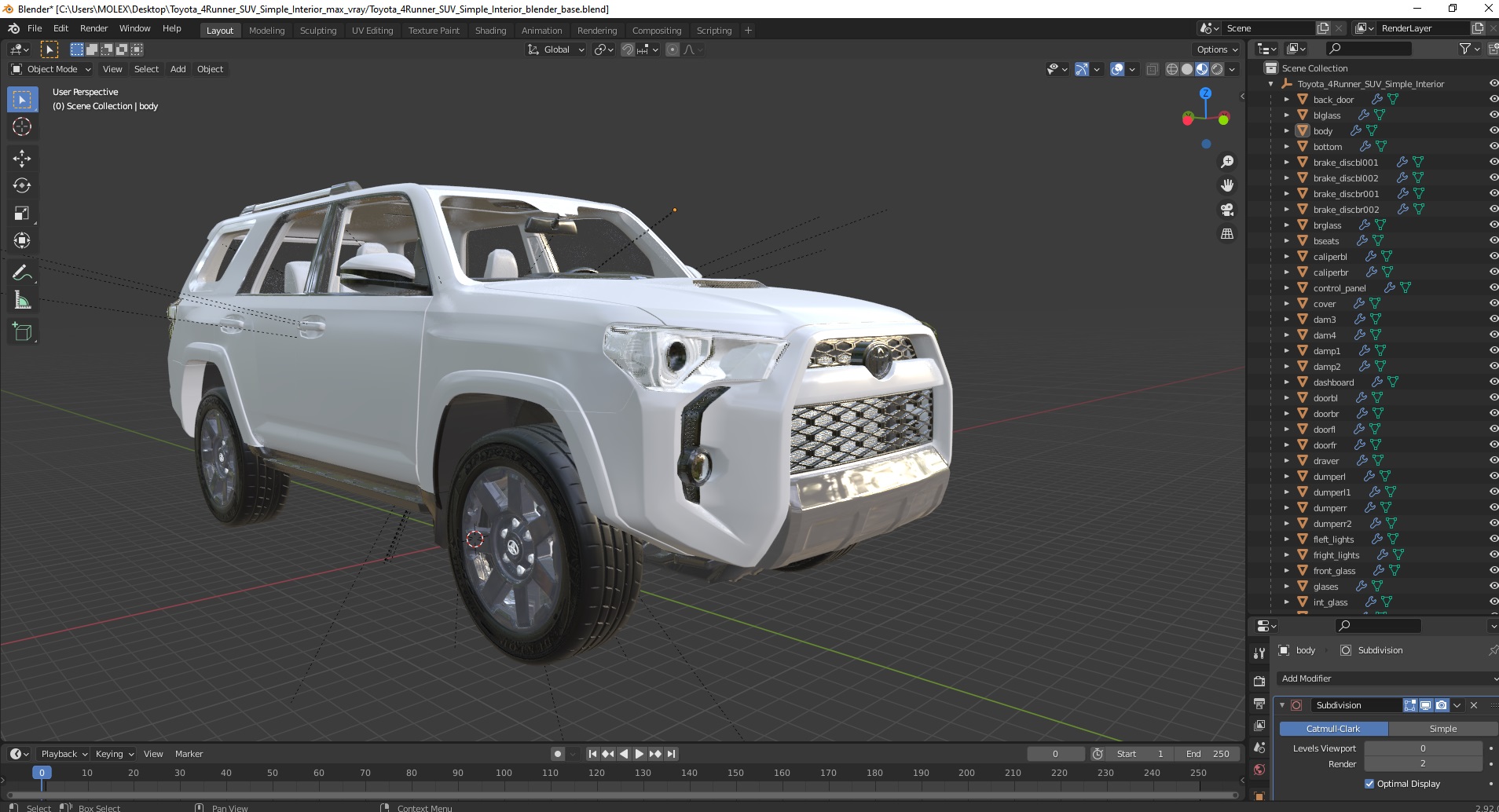Toggle Optimal Display checkbox
1499x812 pixels.
pos(1369,784)
